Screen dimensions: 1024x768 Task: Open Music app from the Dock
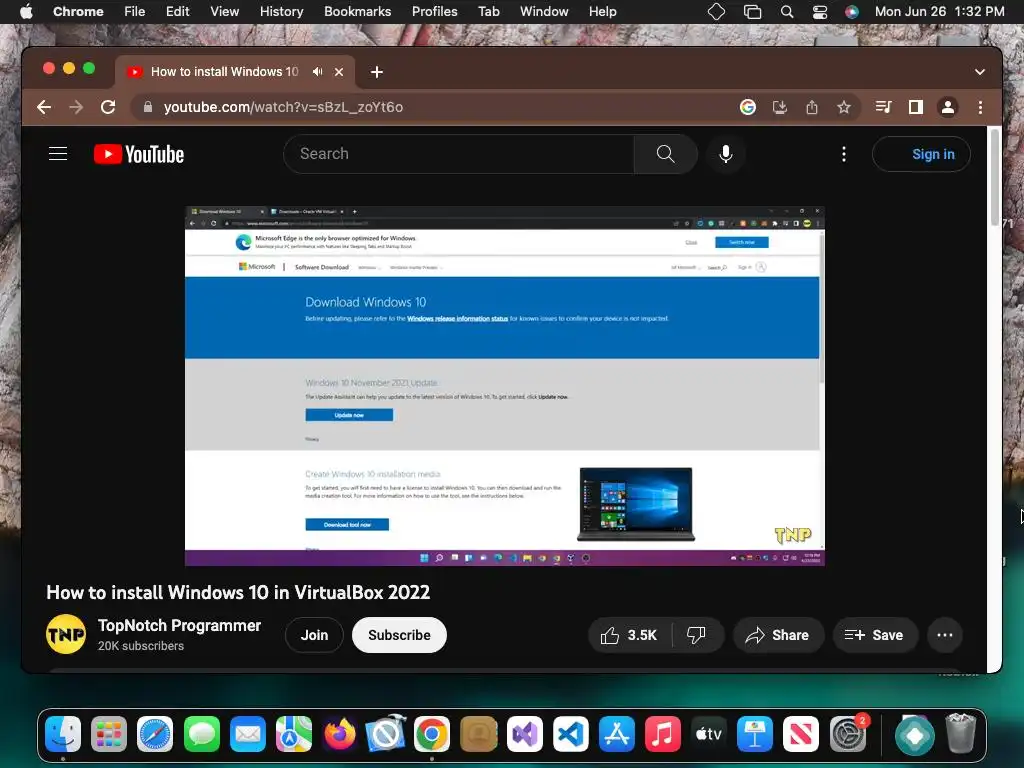pos(663,734)
